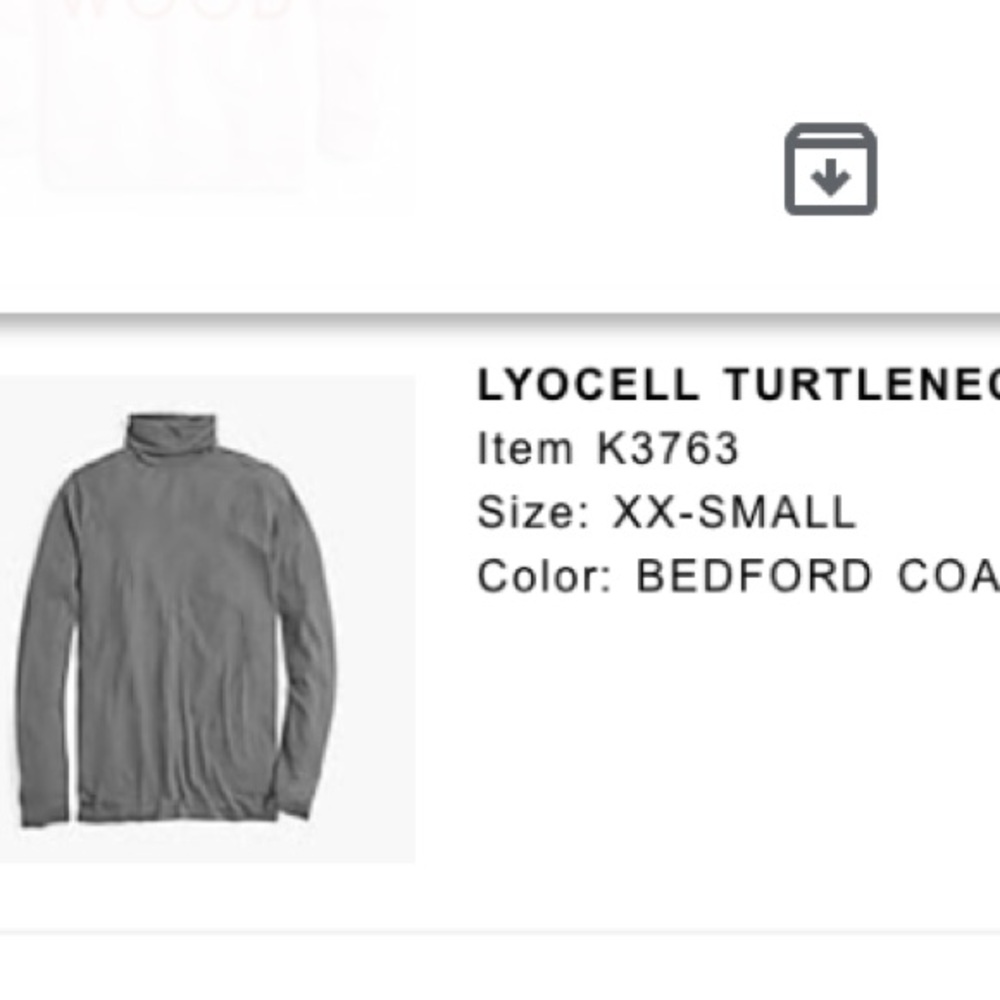Open the archive icon above the product
The width and height of the screenshot is (1000, 1000).
coord(832,170)
